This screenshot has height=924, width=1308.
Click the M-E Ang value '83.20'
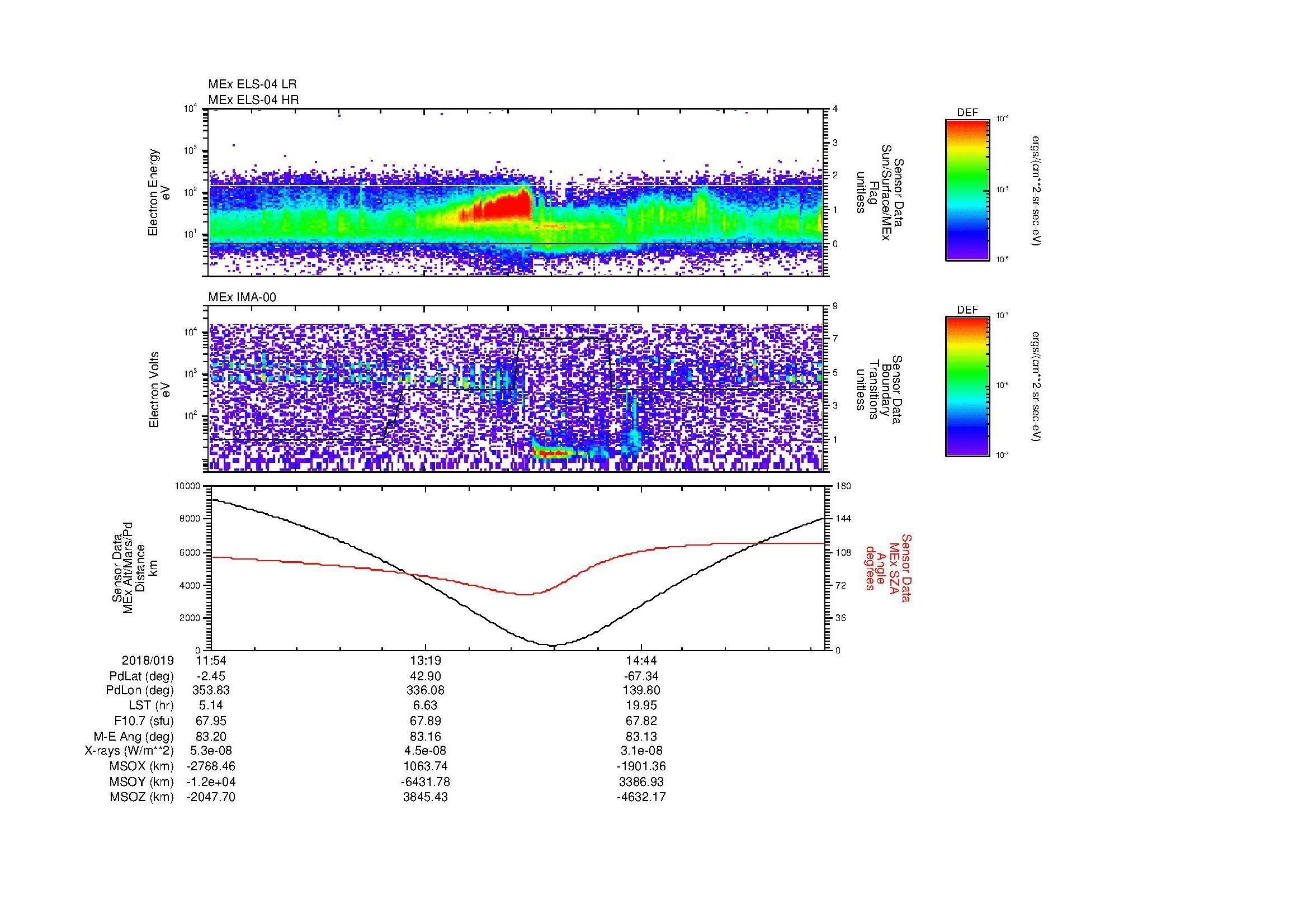point(211,737)
